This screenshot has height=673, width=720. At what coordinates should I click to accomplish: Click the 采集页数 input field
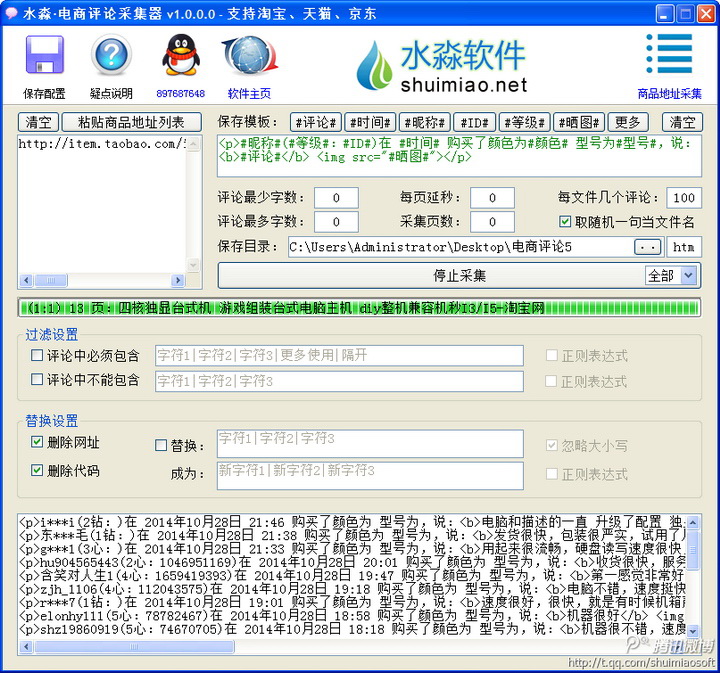click(492, 222)
